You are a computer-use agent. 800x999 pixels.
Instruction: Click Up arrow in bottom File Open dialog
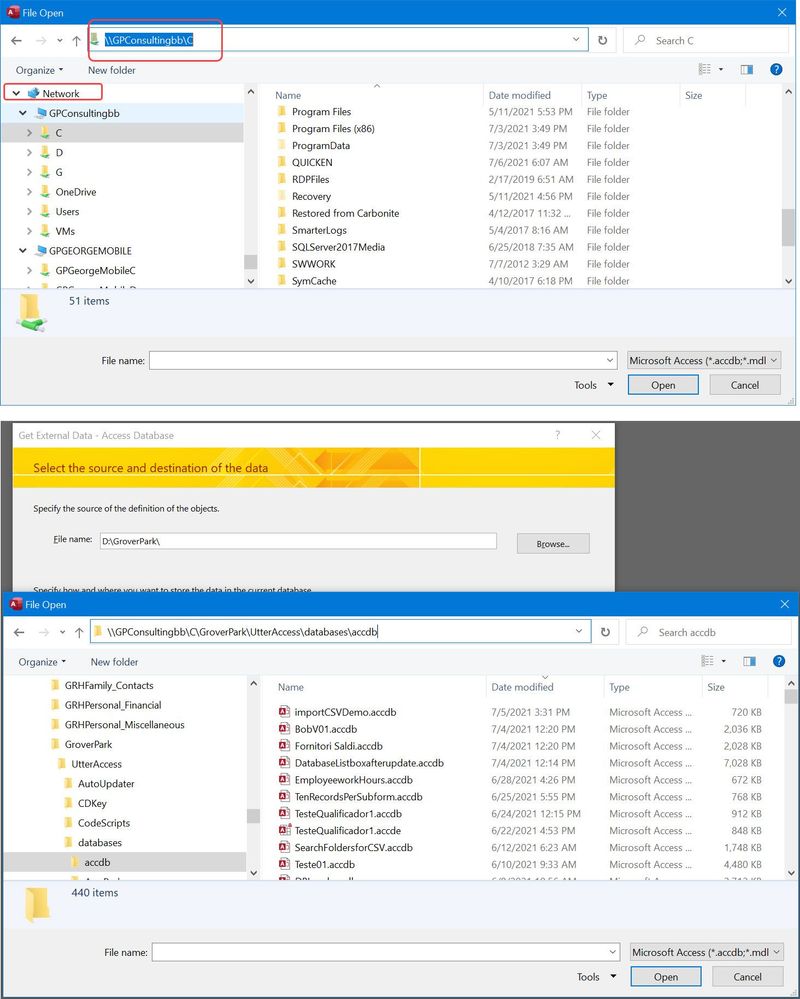tap(79, 633)
